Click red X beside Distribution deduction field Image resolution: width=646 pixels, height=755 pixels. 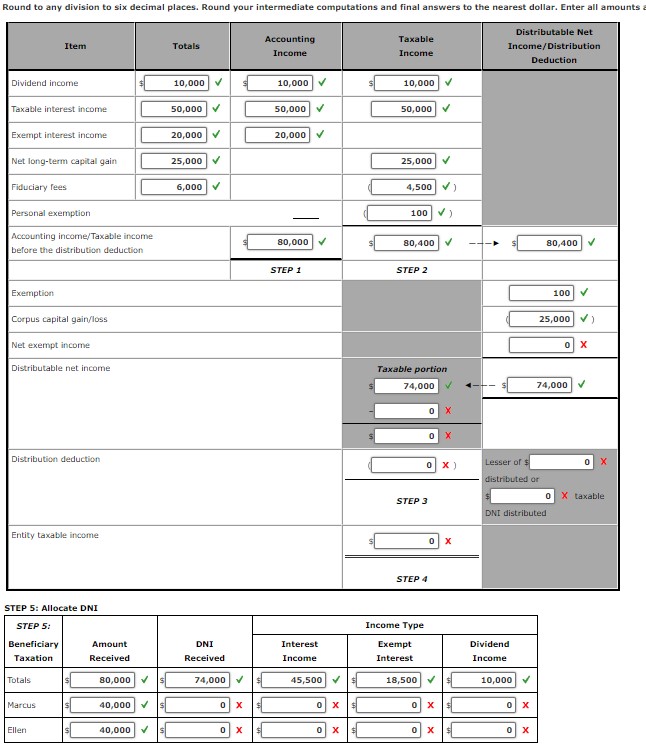click(445, 465)
